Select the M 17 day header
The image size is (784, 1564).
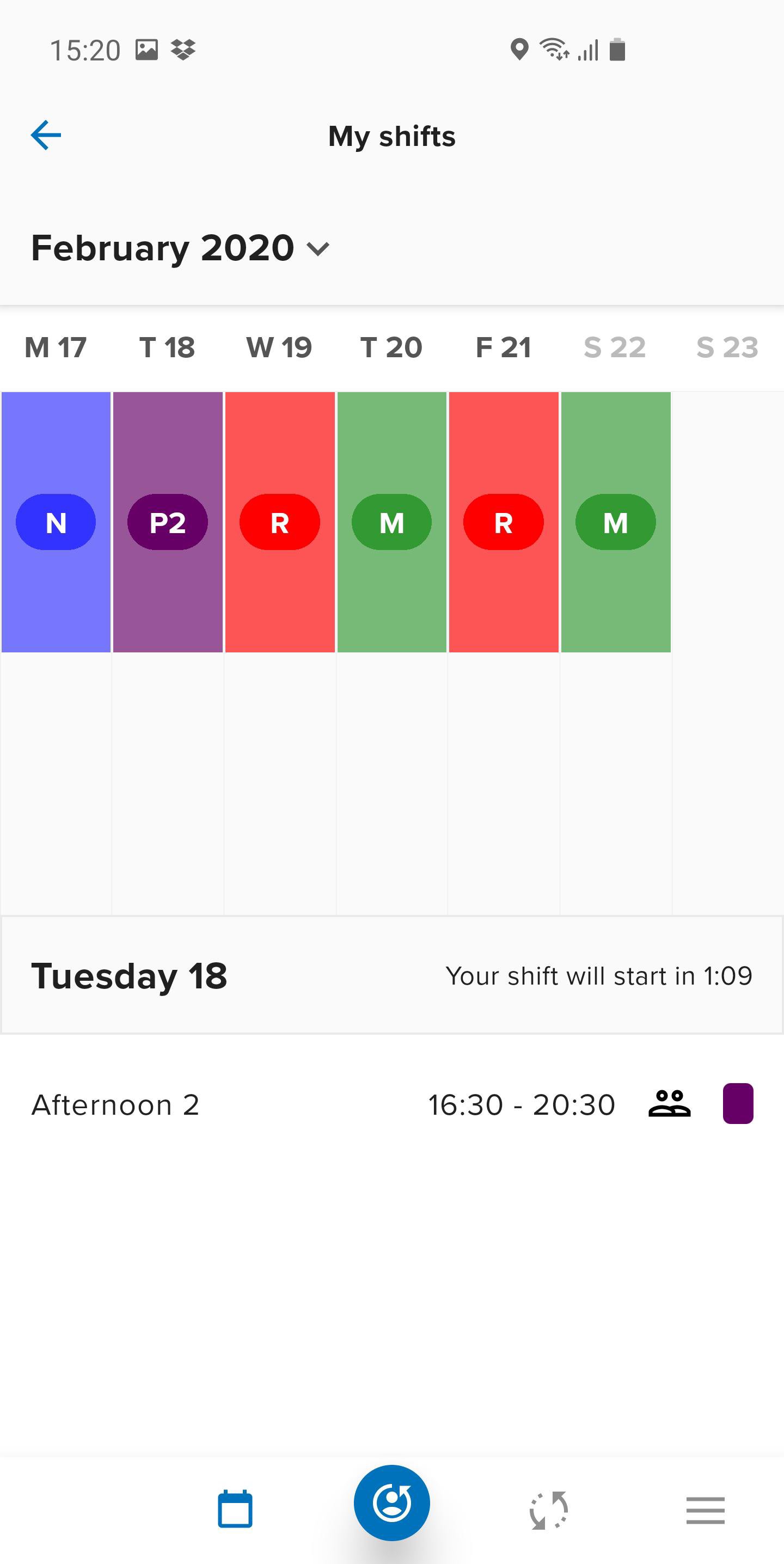click(55, 347)
